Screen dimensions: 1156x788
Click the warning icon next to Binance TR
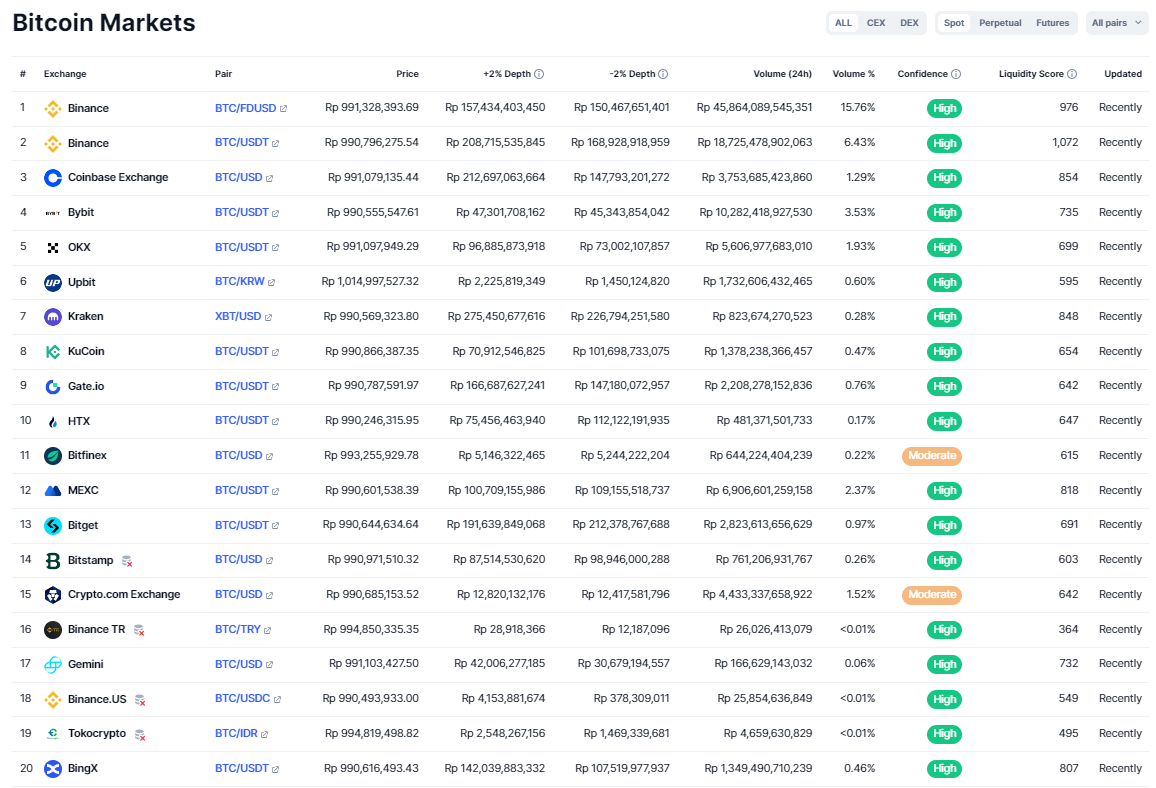pyautogui.click(x=139, y=631)
